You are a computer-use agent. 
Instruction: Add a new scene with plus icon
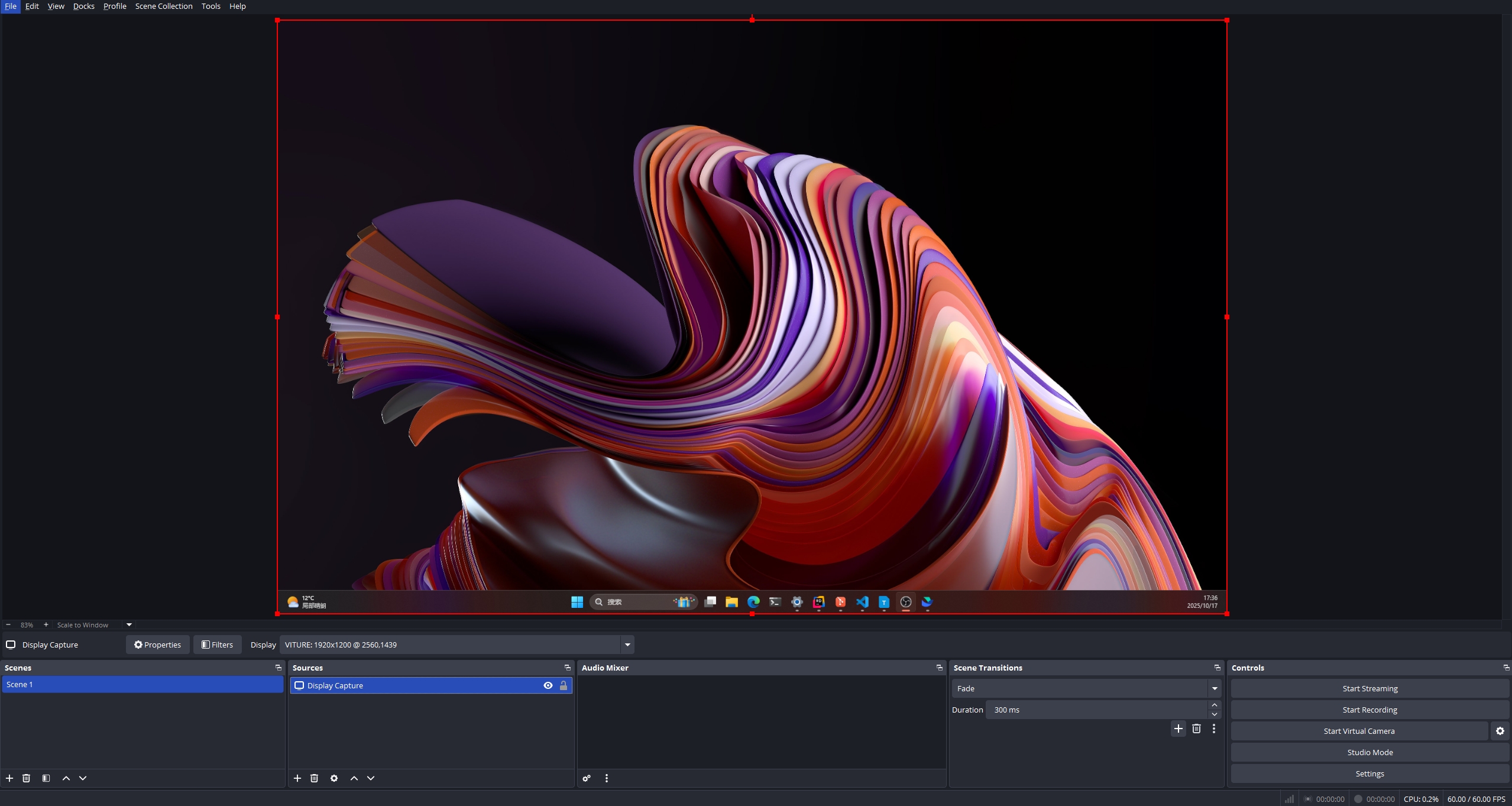pyautogui.click(x=9, y=778)
